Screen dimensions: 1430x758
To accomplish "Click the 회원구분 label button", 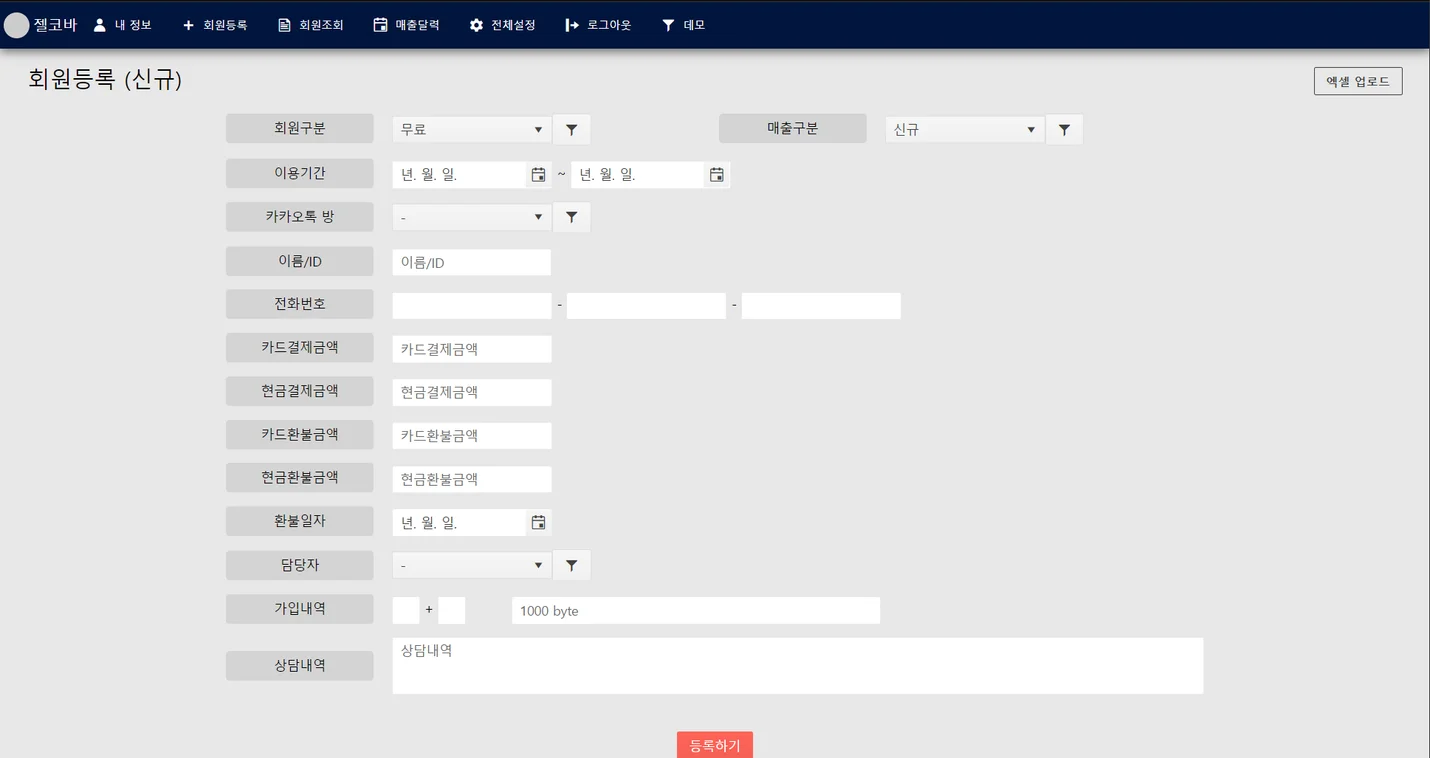I will pos(300,128).
